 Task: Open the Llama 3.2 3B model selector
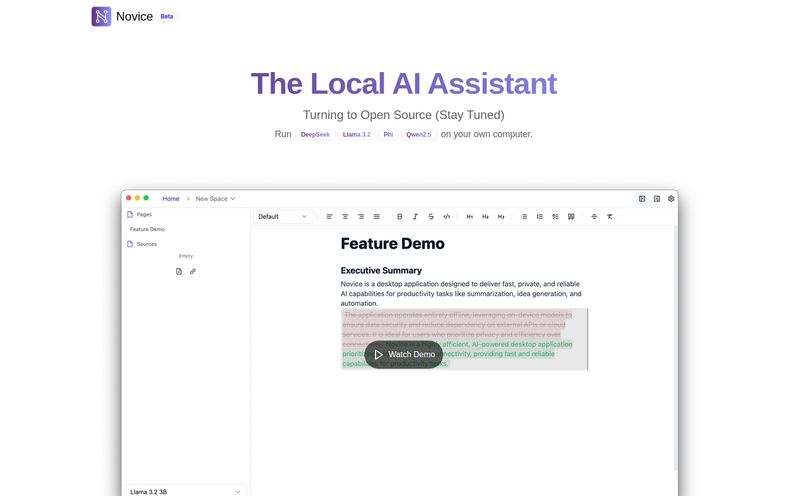[185, 491]
